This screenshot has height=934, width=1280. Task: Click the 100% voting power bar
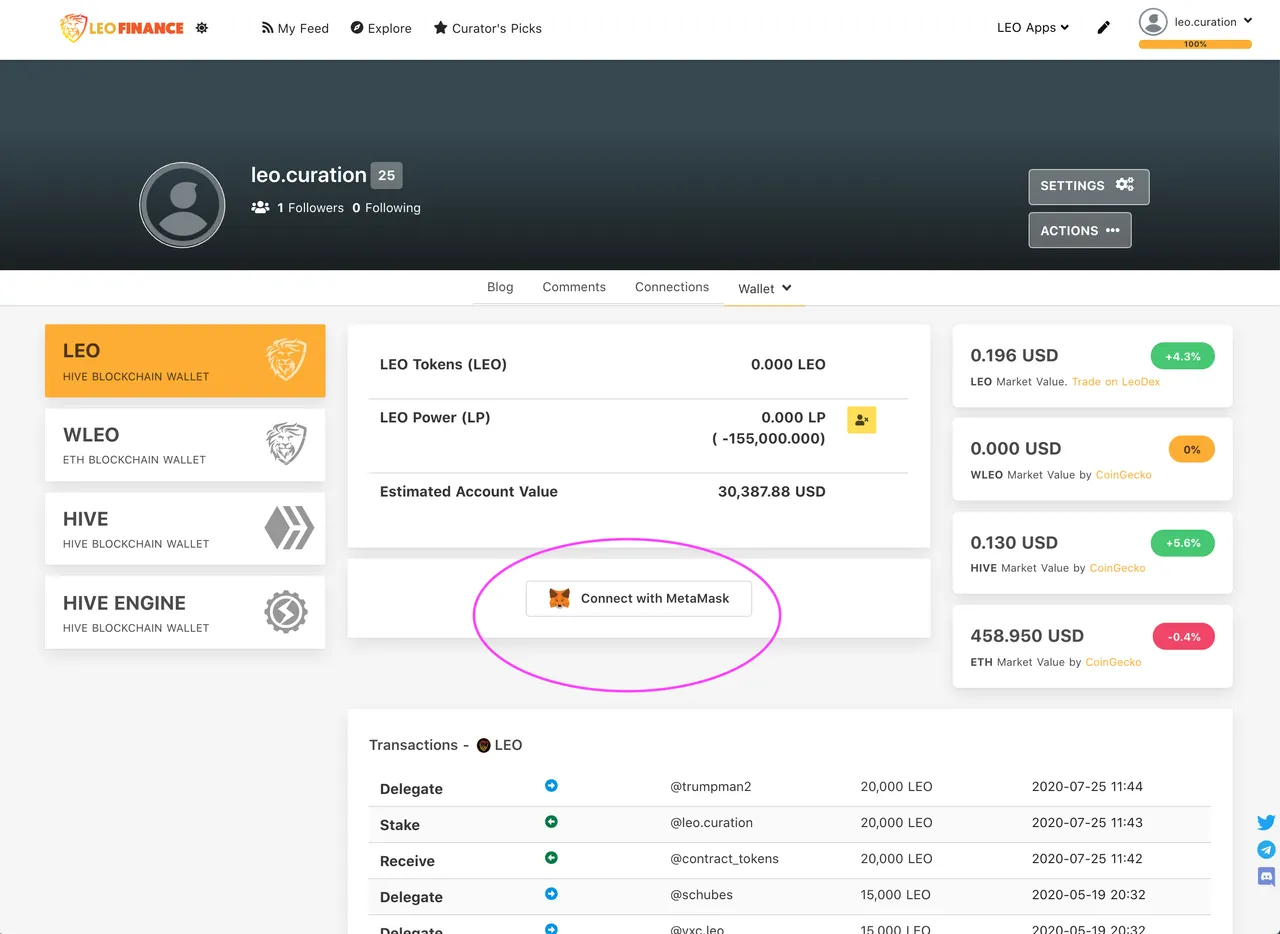pyautogui.click(x=1195, y=44)
